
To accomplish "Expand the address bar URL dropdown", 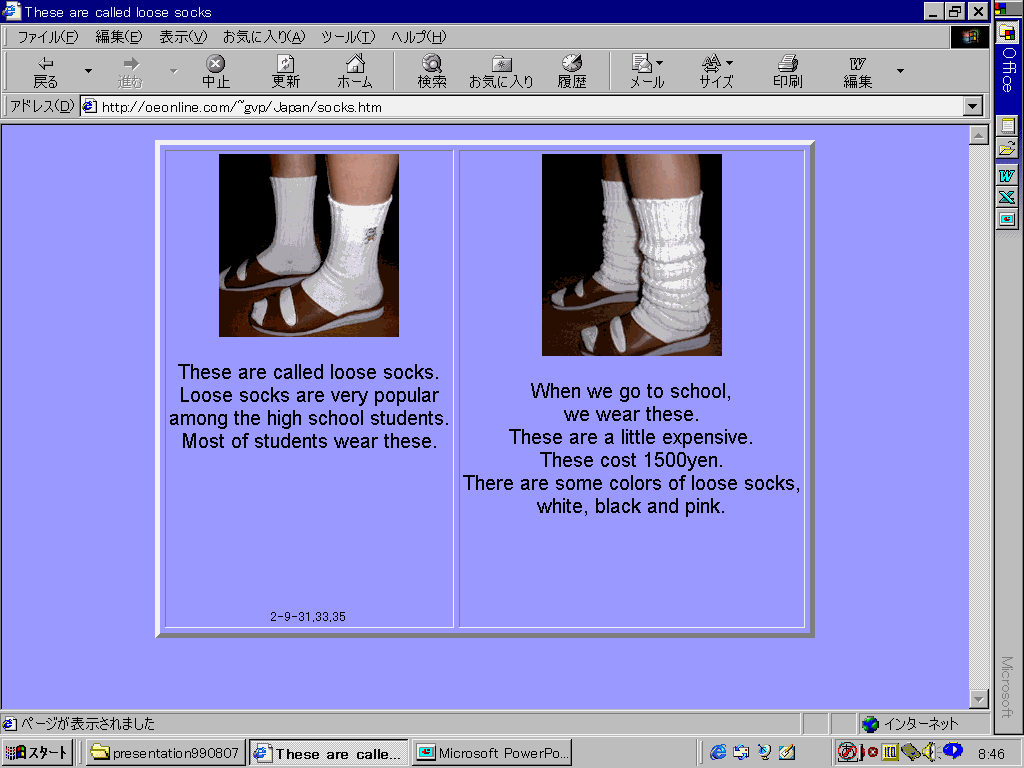I will tap(973, 106).
